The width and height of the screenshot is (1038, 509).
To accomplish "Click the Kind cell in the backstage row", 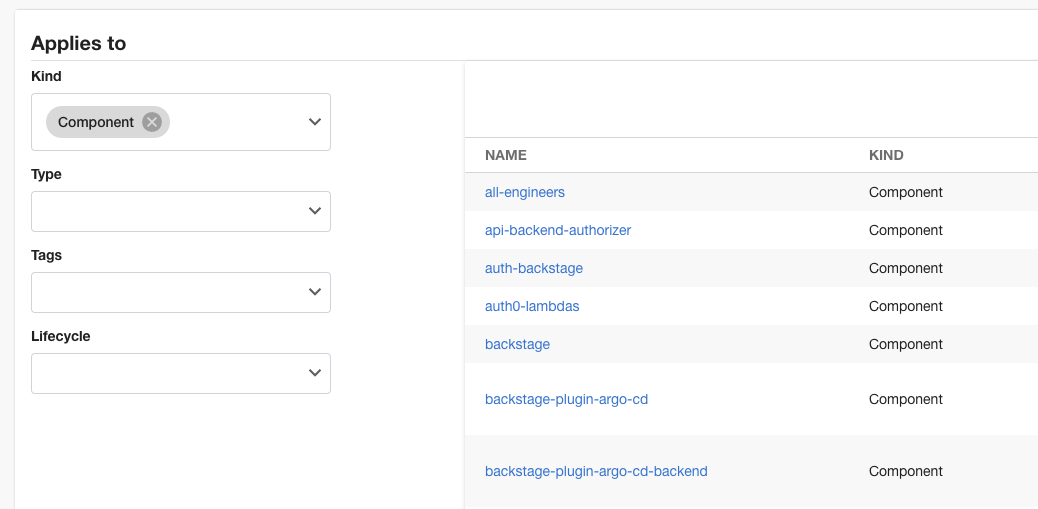I will click(906, 344).
